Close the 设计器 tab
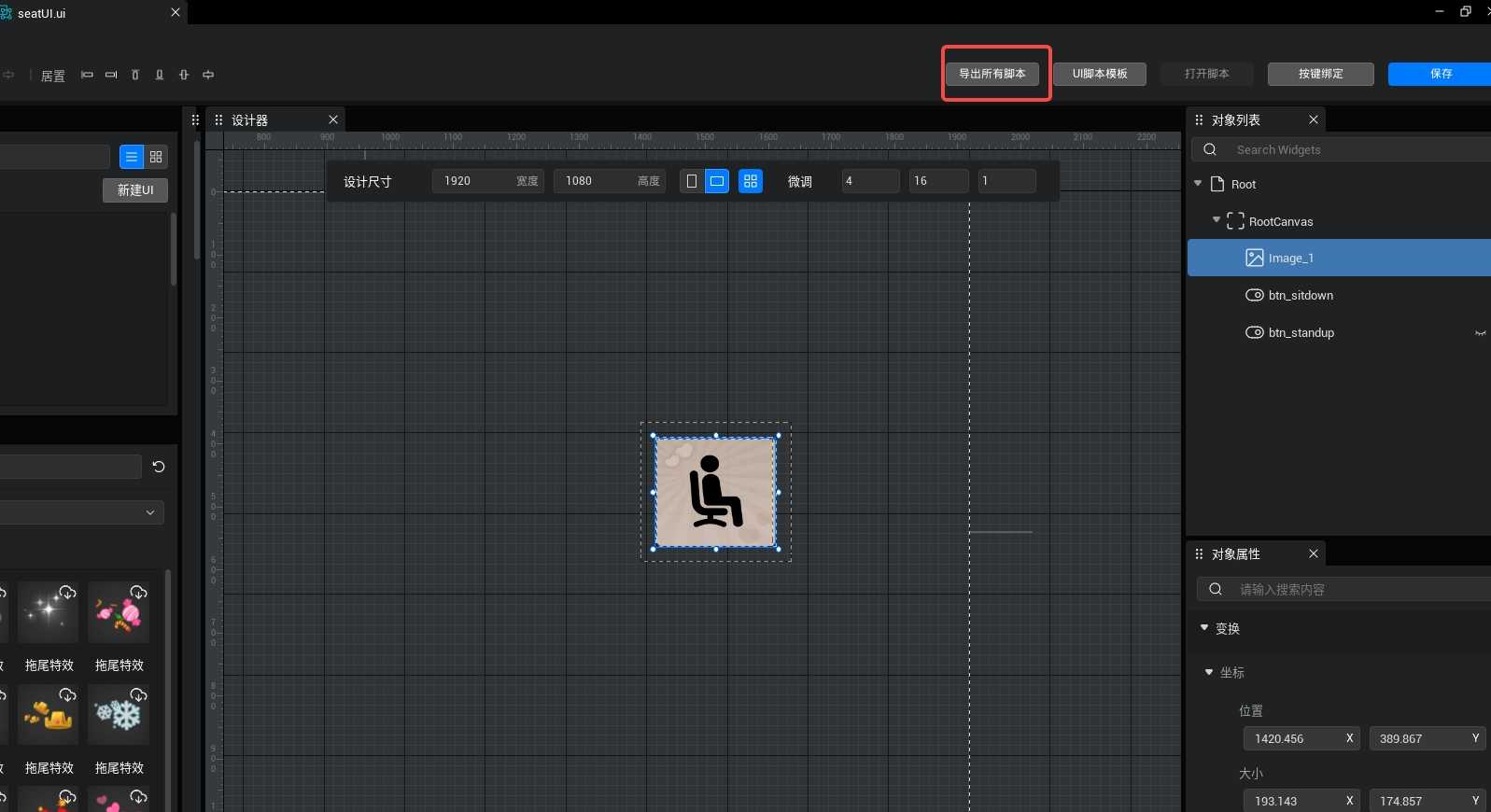Viewport: 1491px width, 812px height. click(333, 119)
